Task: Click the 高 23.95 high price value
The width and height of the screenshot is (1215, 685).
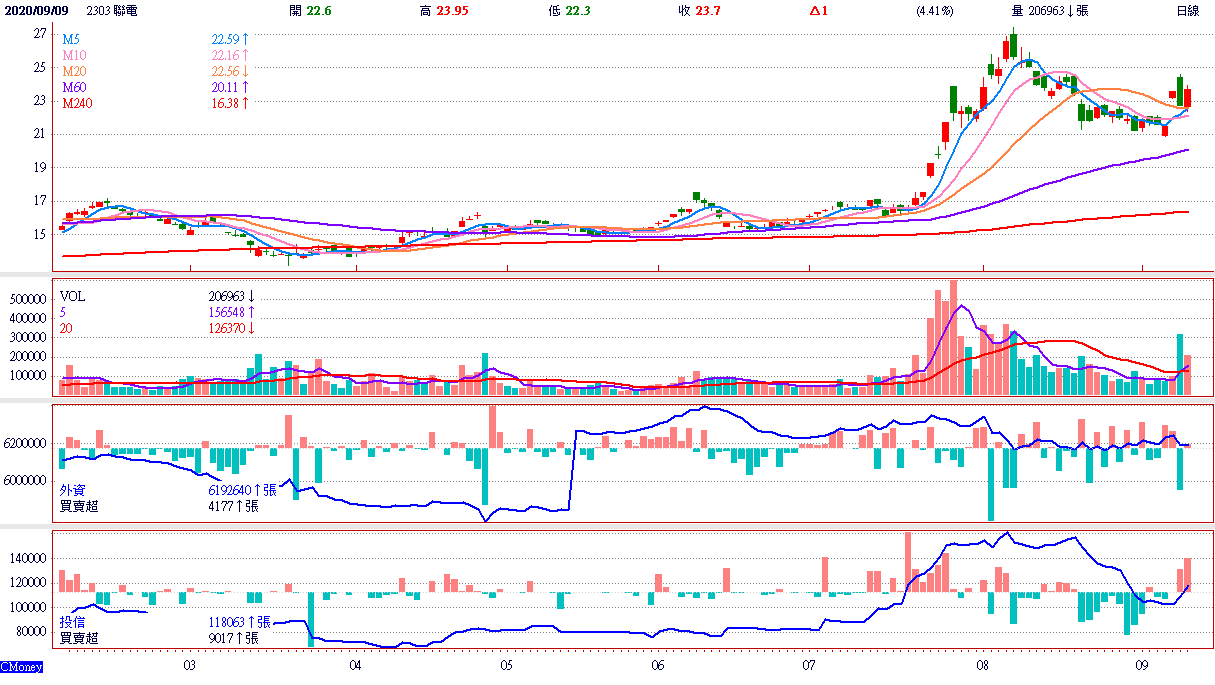Action: point(444,10)
